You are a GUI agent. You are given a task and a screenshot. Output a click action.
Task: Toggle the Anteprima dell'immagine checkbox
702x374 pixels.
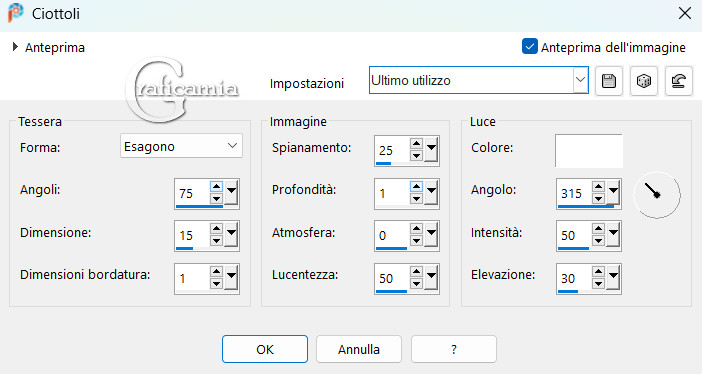pyautogui.click(x=530, y=47)
